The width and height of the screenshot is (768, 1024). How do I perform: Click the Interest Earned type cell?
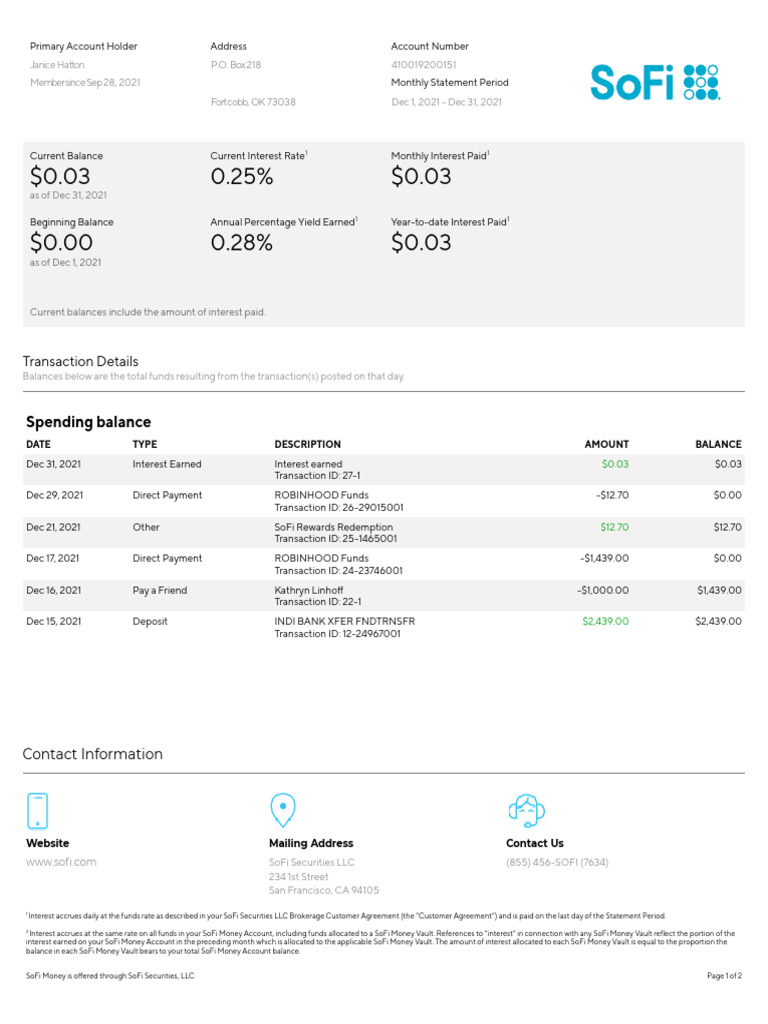[x=167, y=464]
